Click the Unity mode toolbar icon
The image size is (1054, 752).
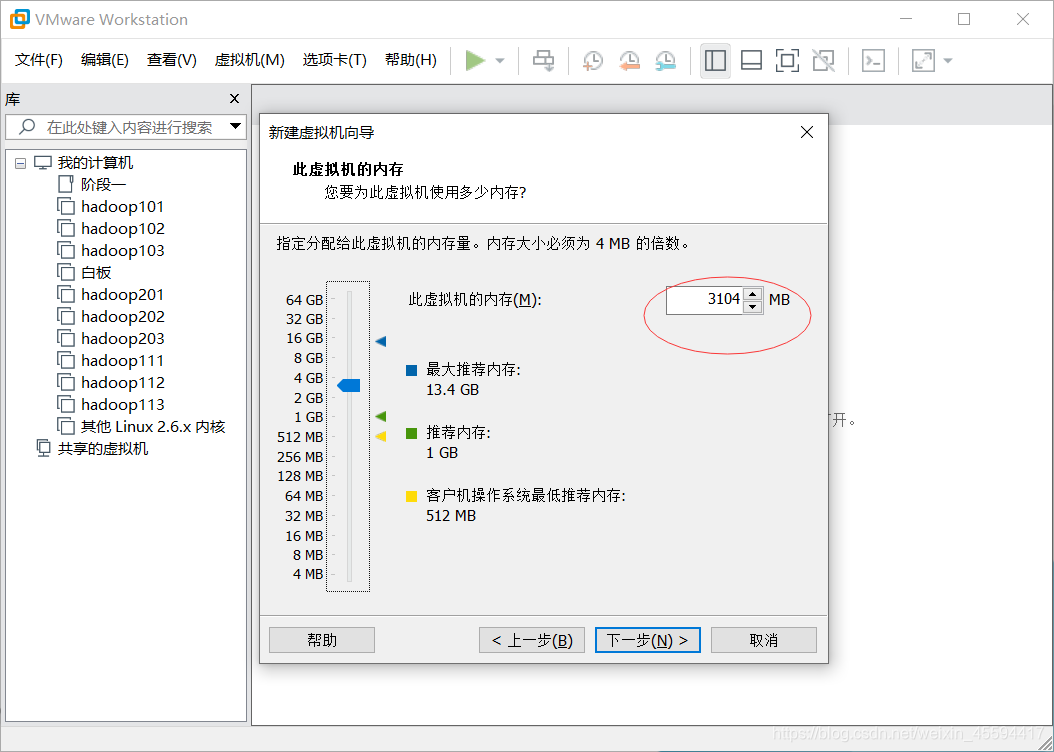click(823, 60)
